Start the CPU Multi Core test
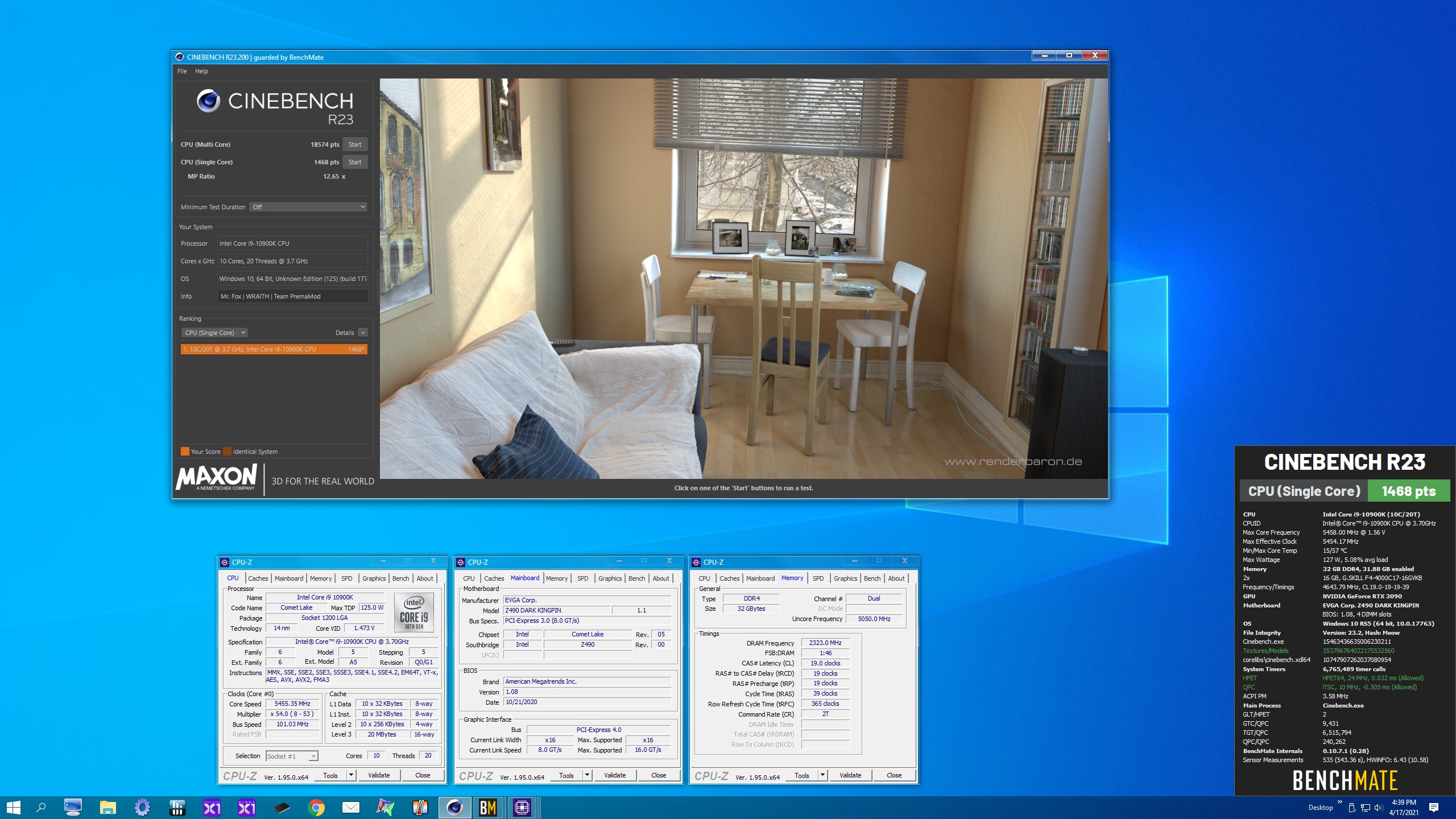The image size is (1456, 819). pos(355,144)
